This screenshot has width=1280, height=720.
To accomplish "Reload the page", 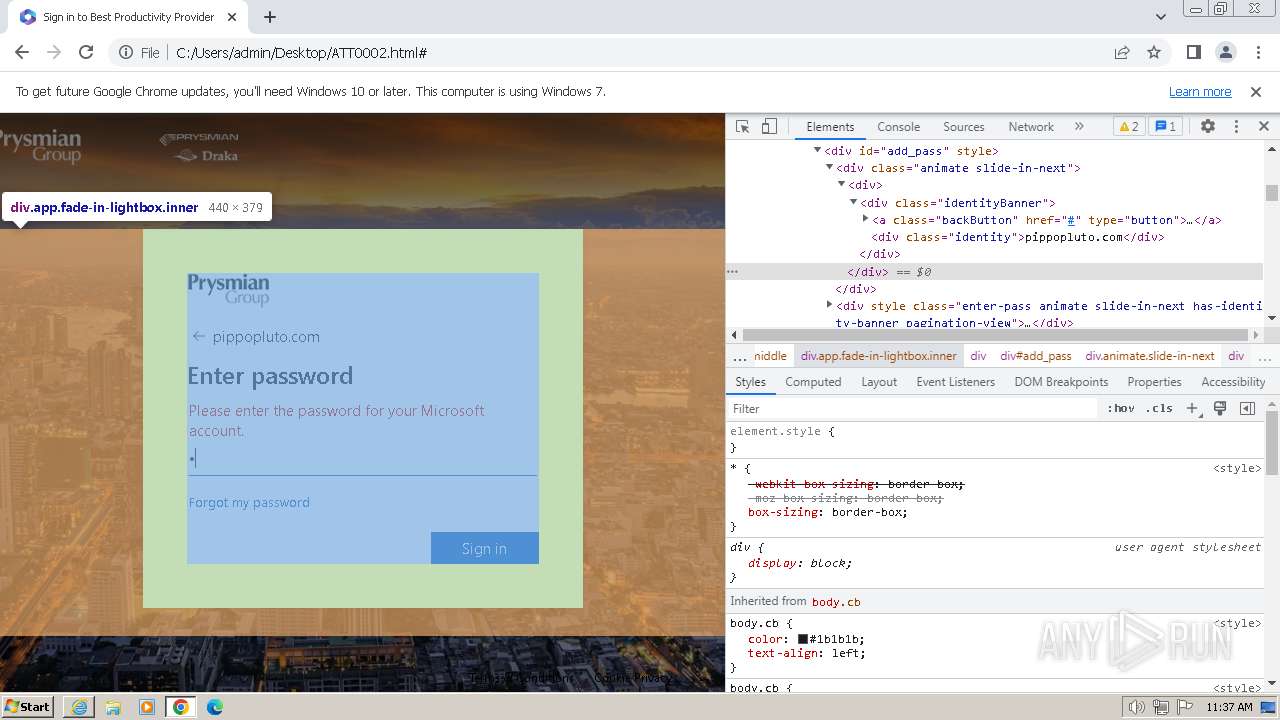I will coord(86,52).
